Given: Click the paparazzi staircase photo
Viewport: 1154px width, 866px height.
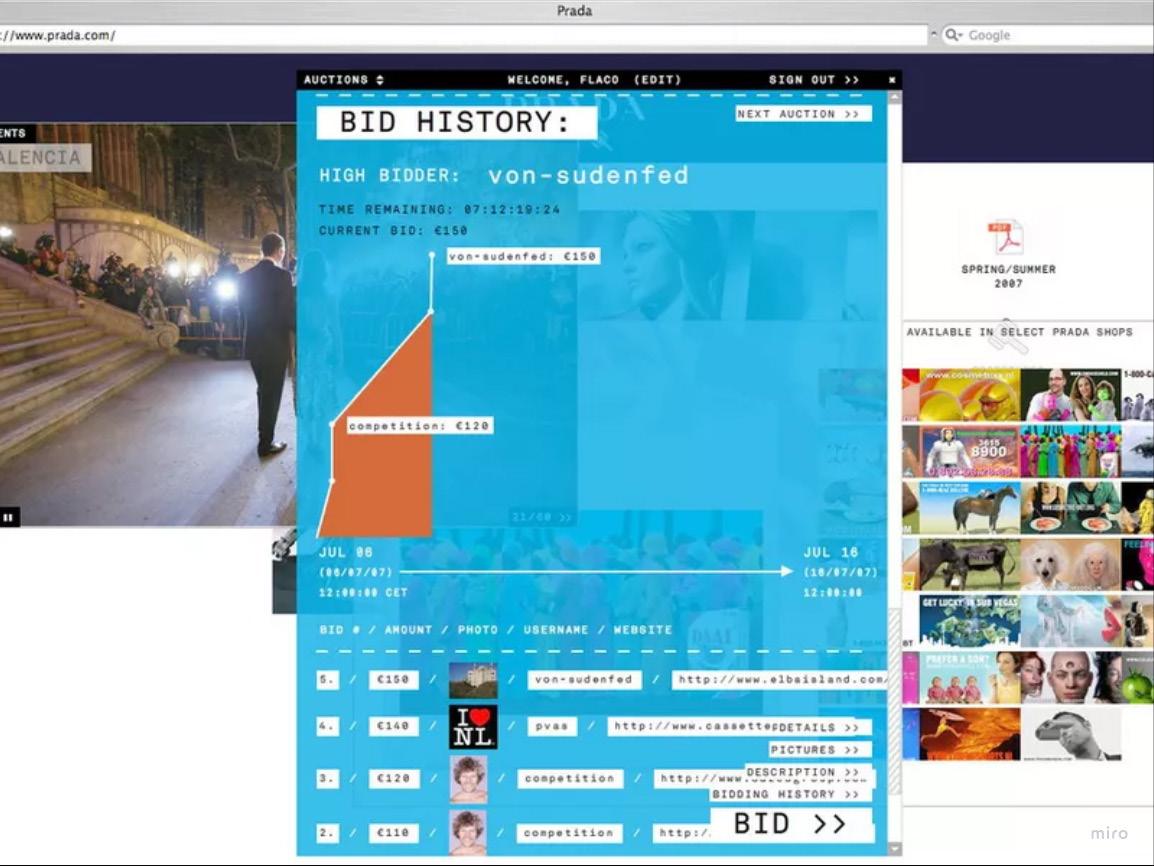Looking at the screenshot, I should (x=147, y=324).
